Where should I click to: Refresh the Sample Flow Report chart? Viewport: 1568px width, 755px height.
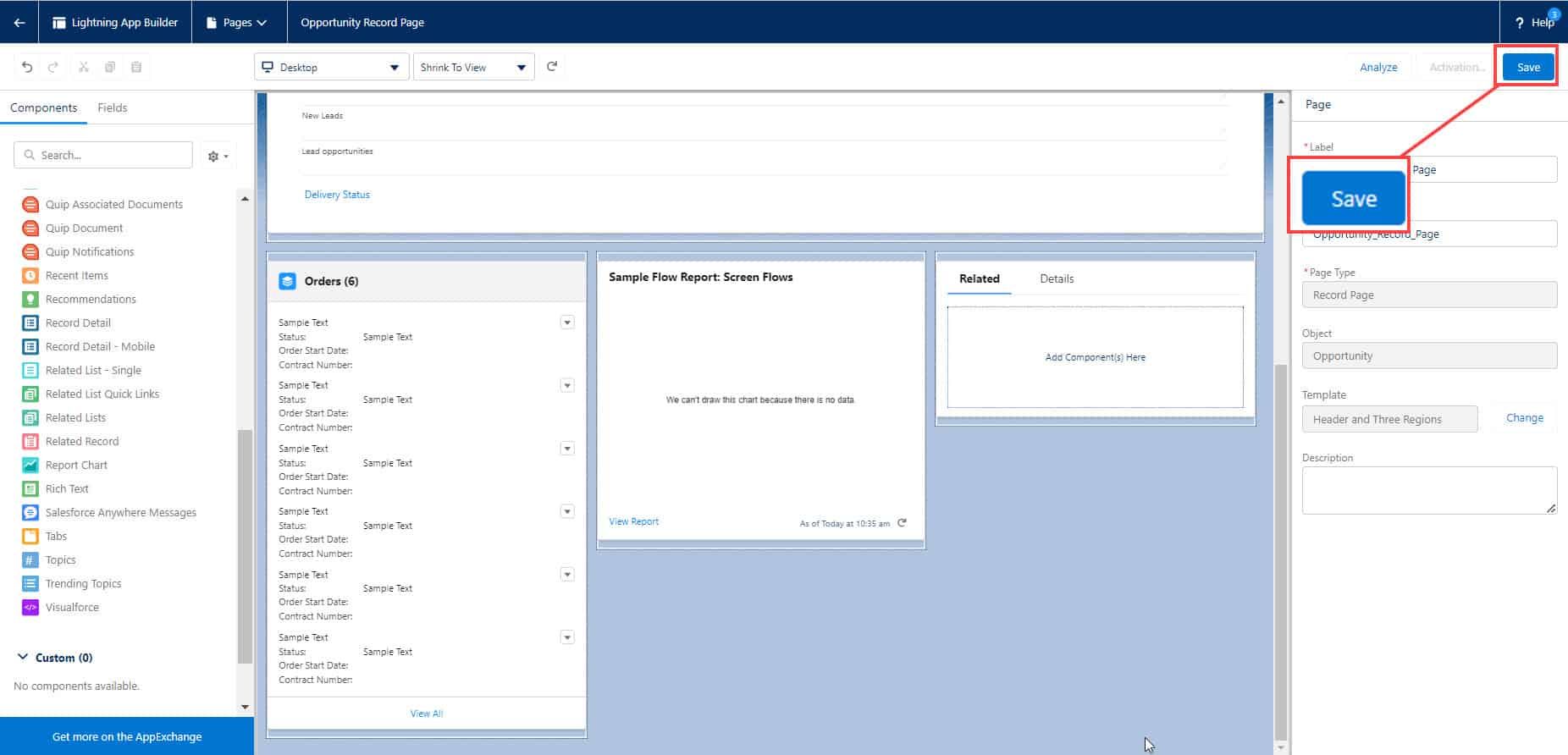(902, 522)
